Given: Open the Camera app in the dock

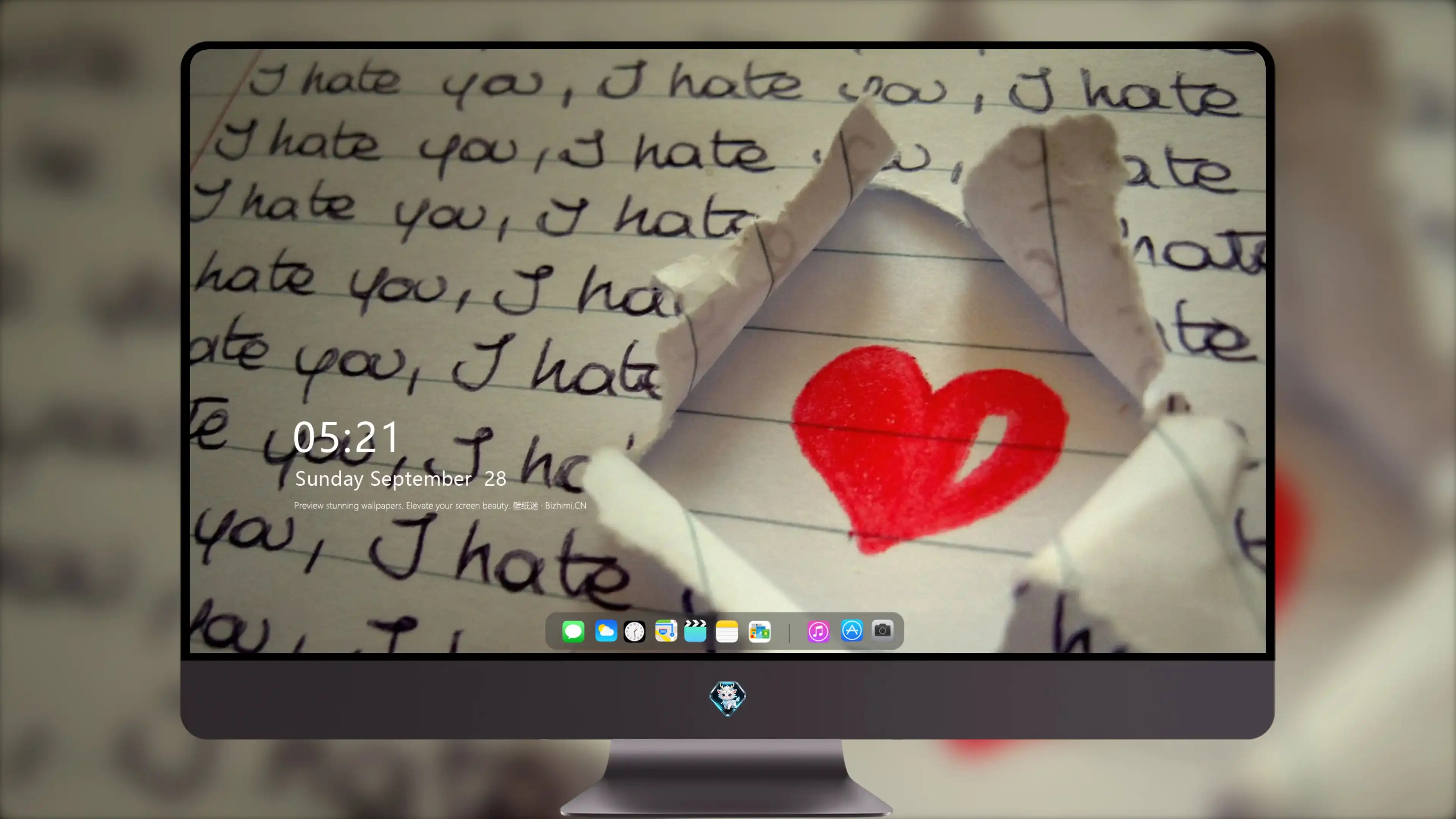Looking at the screenshot, I should [x=882, y=630].
